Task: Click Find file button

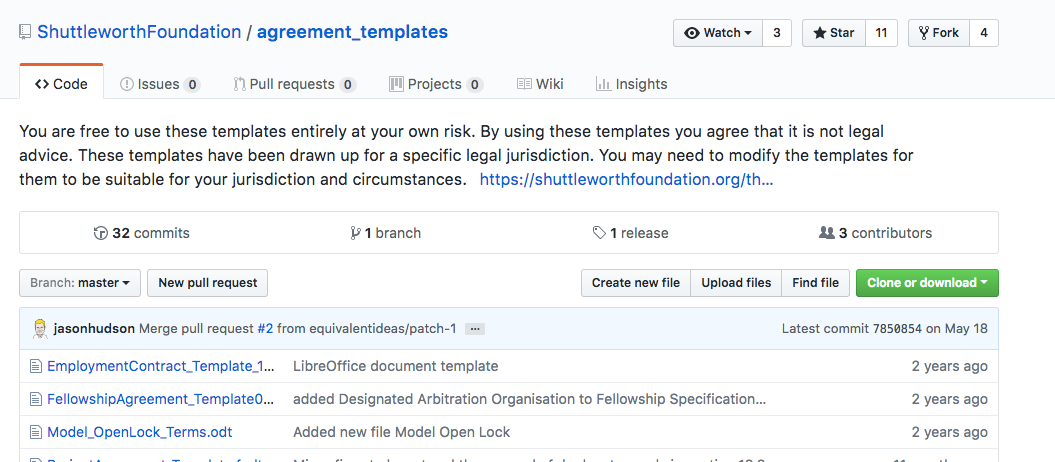Action: (815, 283)
